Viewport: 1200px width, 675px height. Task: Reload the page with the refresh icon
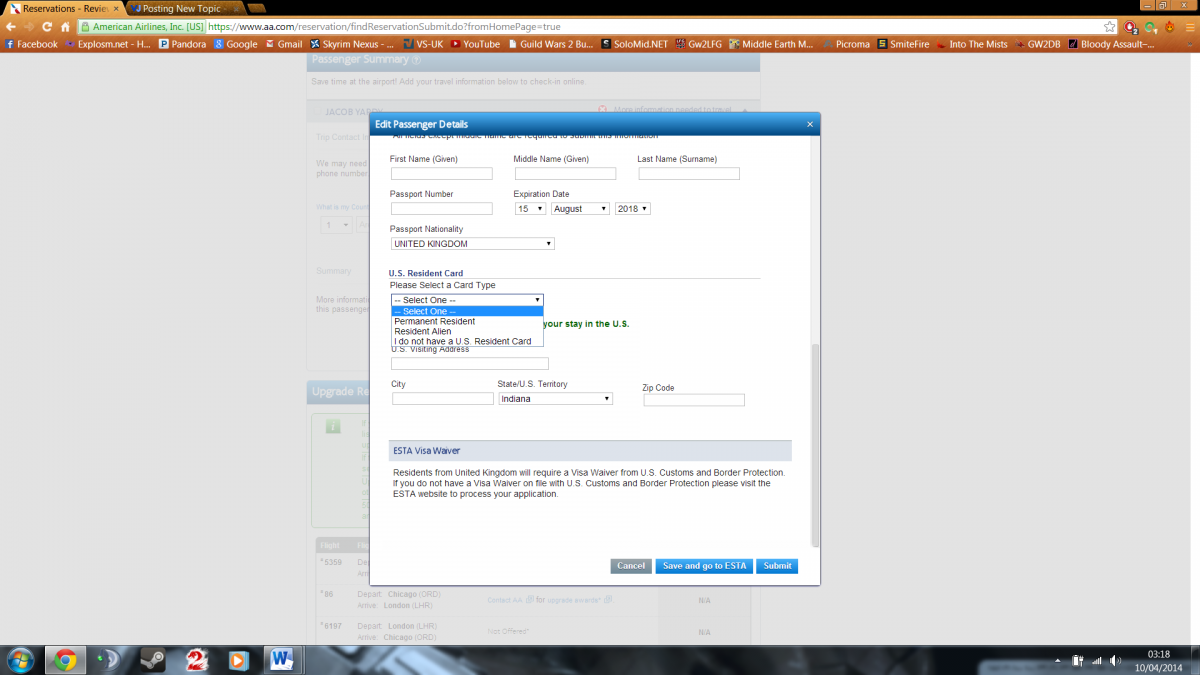click(46, 27)
